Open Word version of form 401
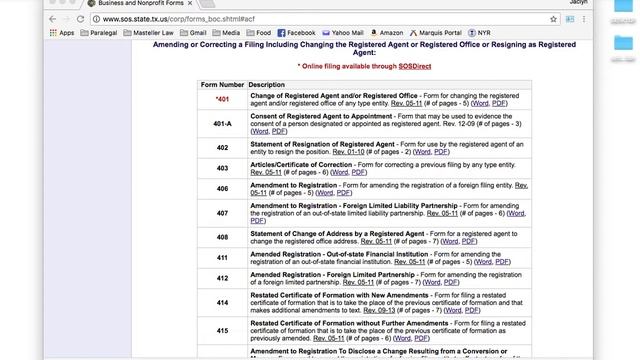The image size is (640, 360). 480,103
